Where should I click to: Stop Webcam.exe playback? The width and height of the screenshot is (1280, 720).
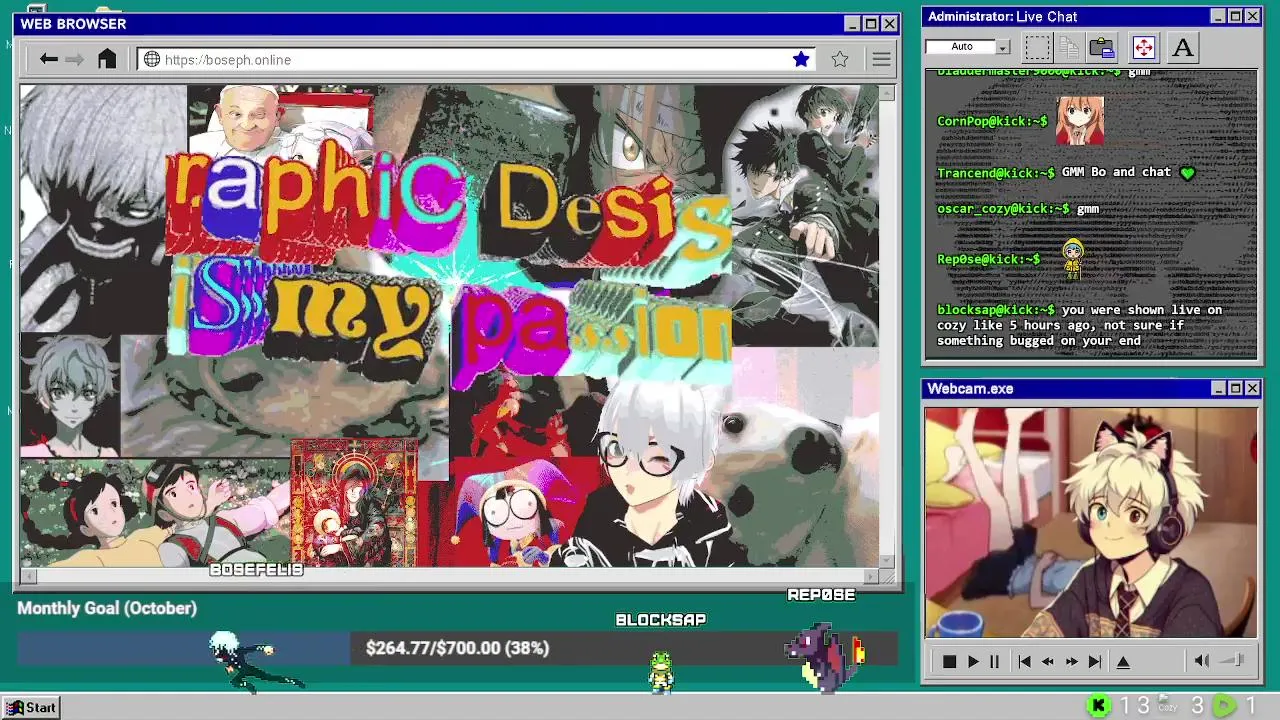(949, 661)
